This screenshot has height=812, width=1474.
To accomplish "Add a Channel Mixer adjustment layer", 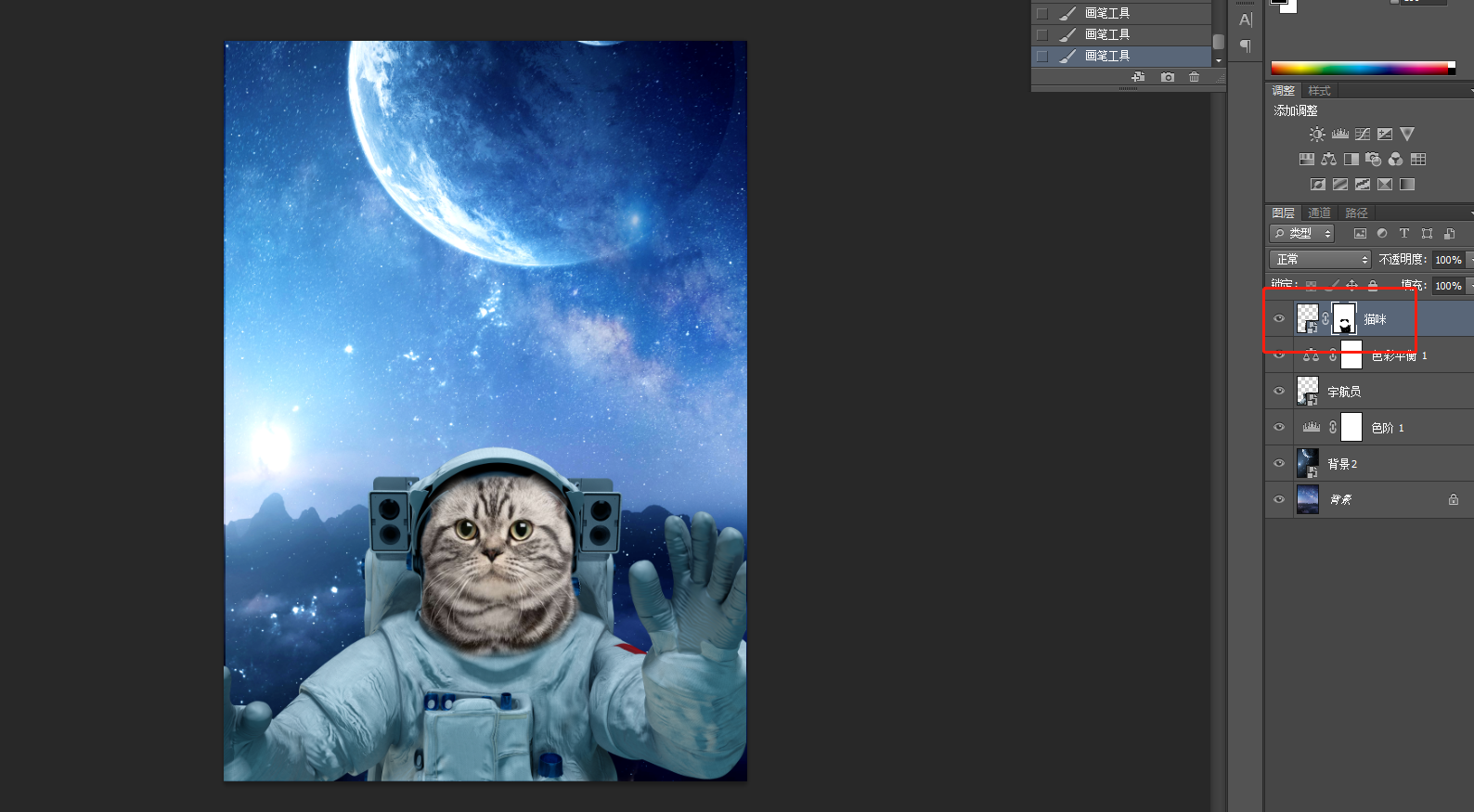I will coord(1396,160).
